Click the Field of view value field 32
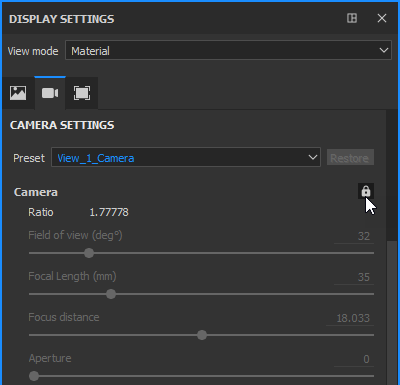Viewport: 400px width, 385px height. click(354, 236)
